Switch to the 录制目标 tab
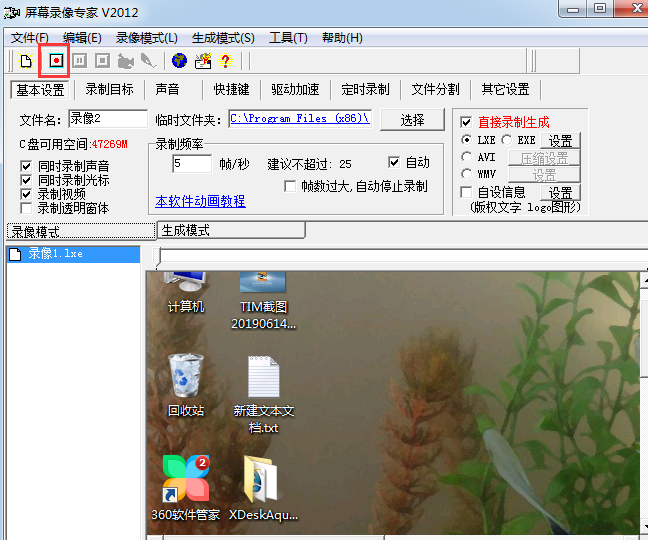The image size is (648, 540). [x=110, y=90]
